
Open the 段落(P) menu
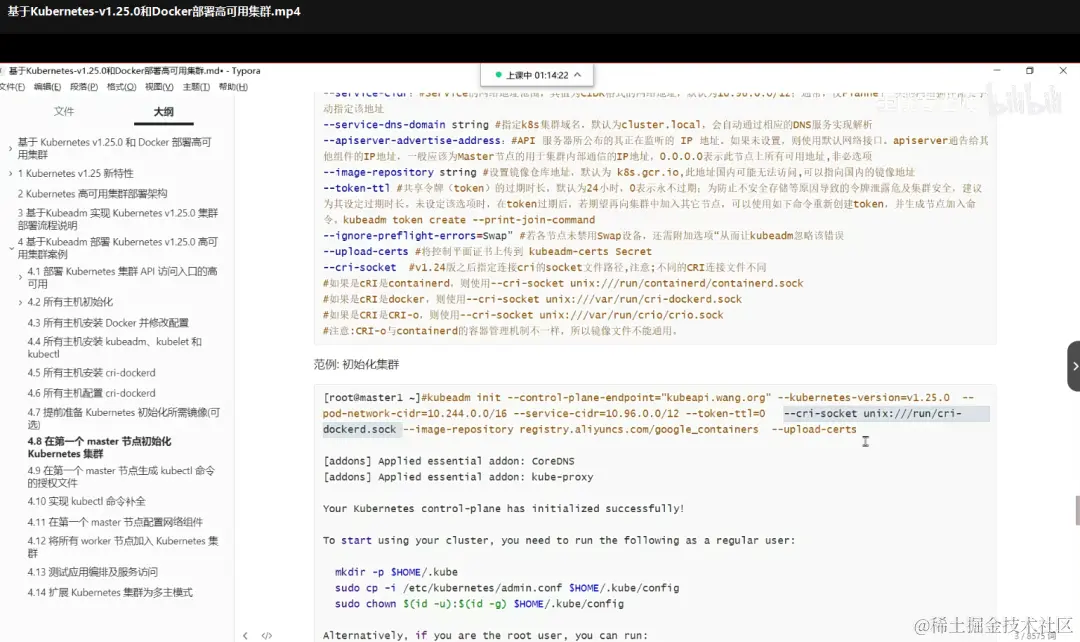pyautogui.click(x=83, y=87)
